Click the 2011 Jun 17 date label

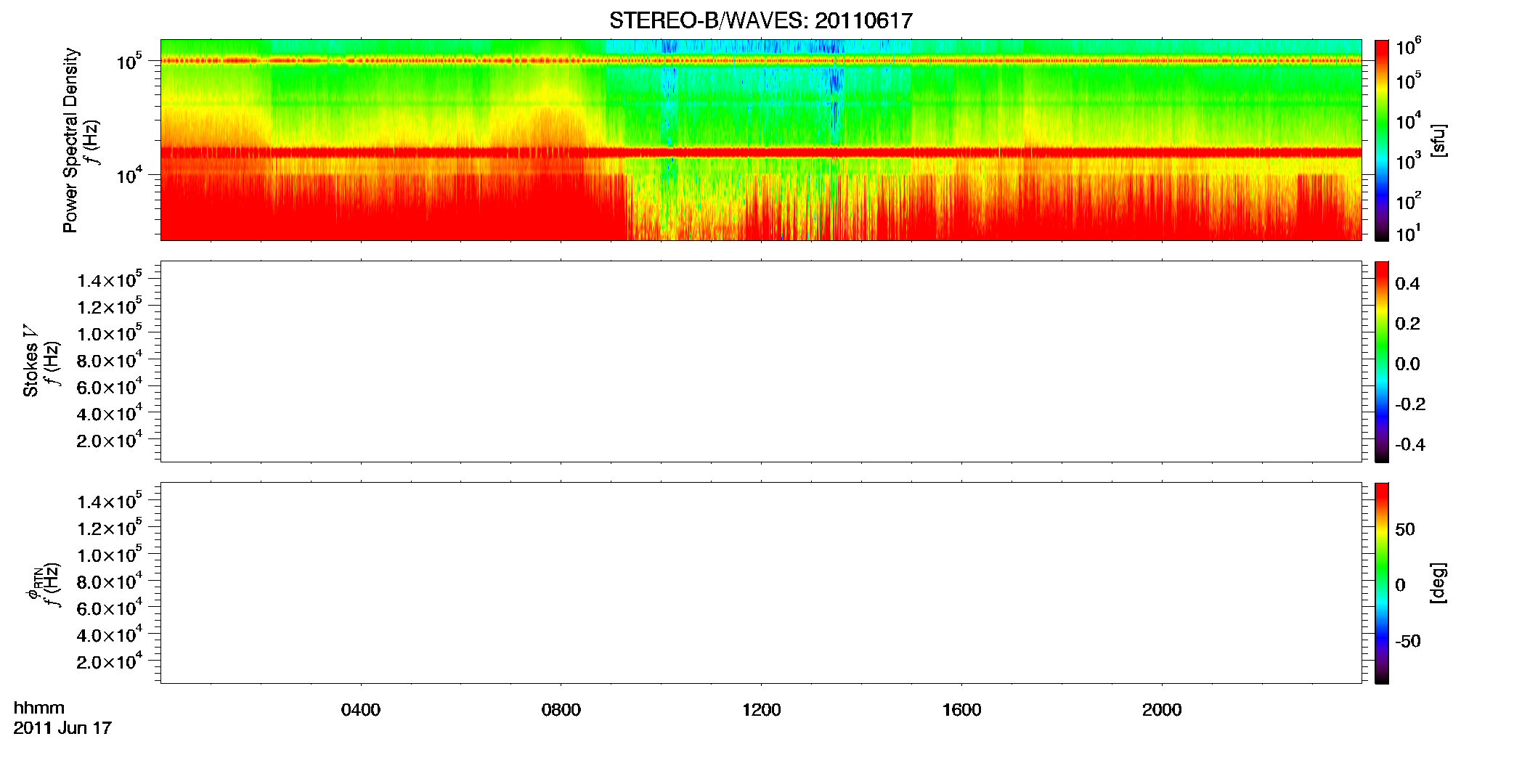tap(62, 728)
